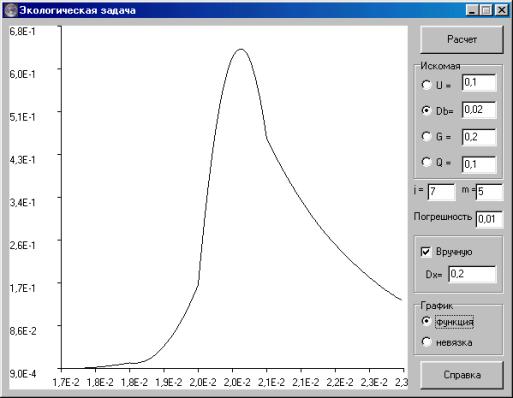Toggle the Вручную checkbox
Image resolution: width=513 pixels, height=398 pixels.
coord(426,252)
